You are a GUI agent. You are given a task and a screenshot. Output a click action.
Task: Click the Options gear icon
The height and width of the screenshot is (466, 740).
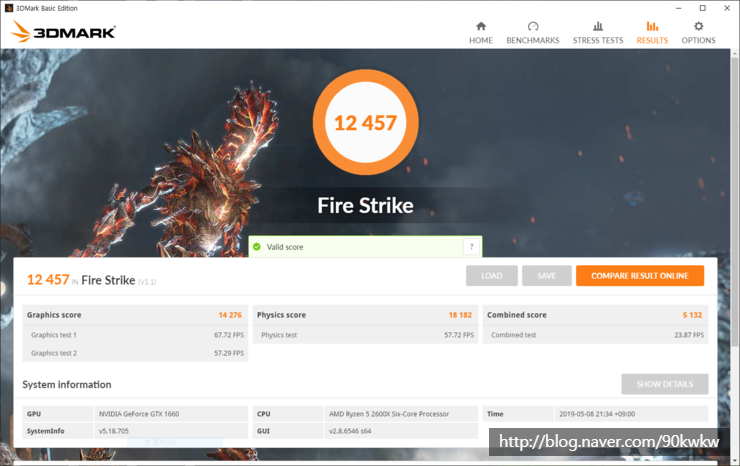tap(698, 26)
